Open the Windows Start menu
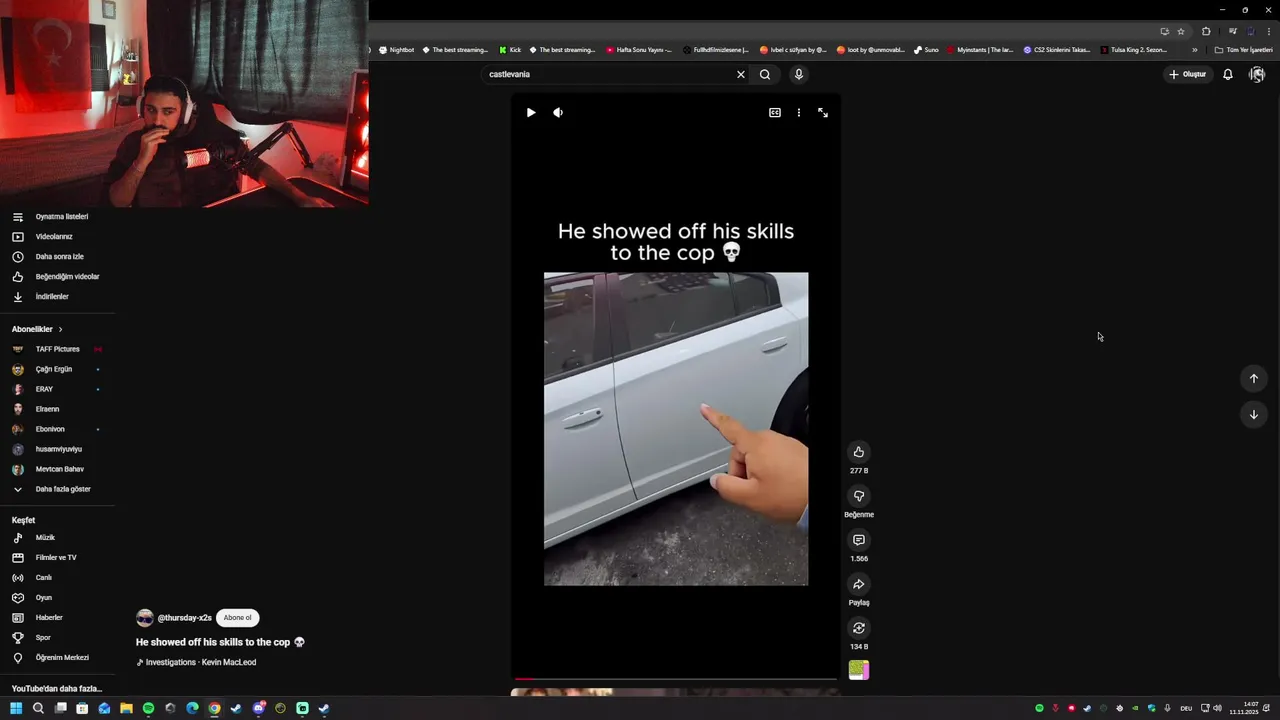This screenshot has height=720, width=1280. 16,708
